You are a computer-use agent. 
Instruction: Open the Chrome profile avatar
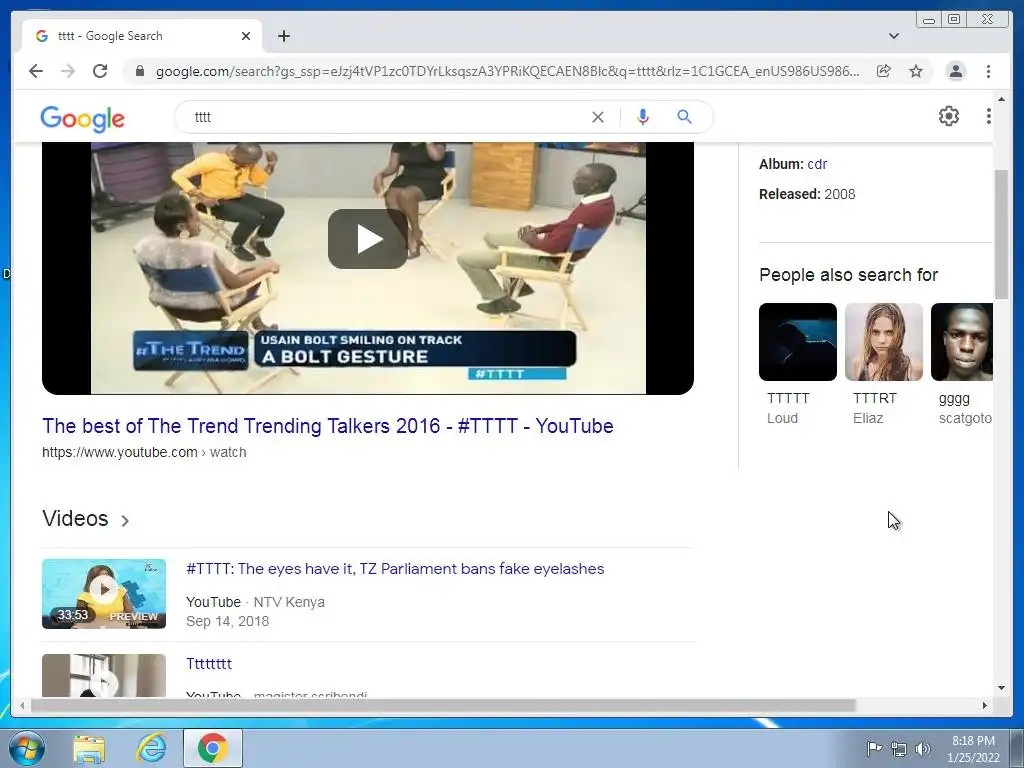(x=955, y=71)
